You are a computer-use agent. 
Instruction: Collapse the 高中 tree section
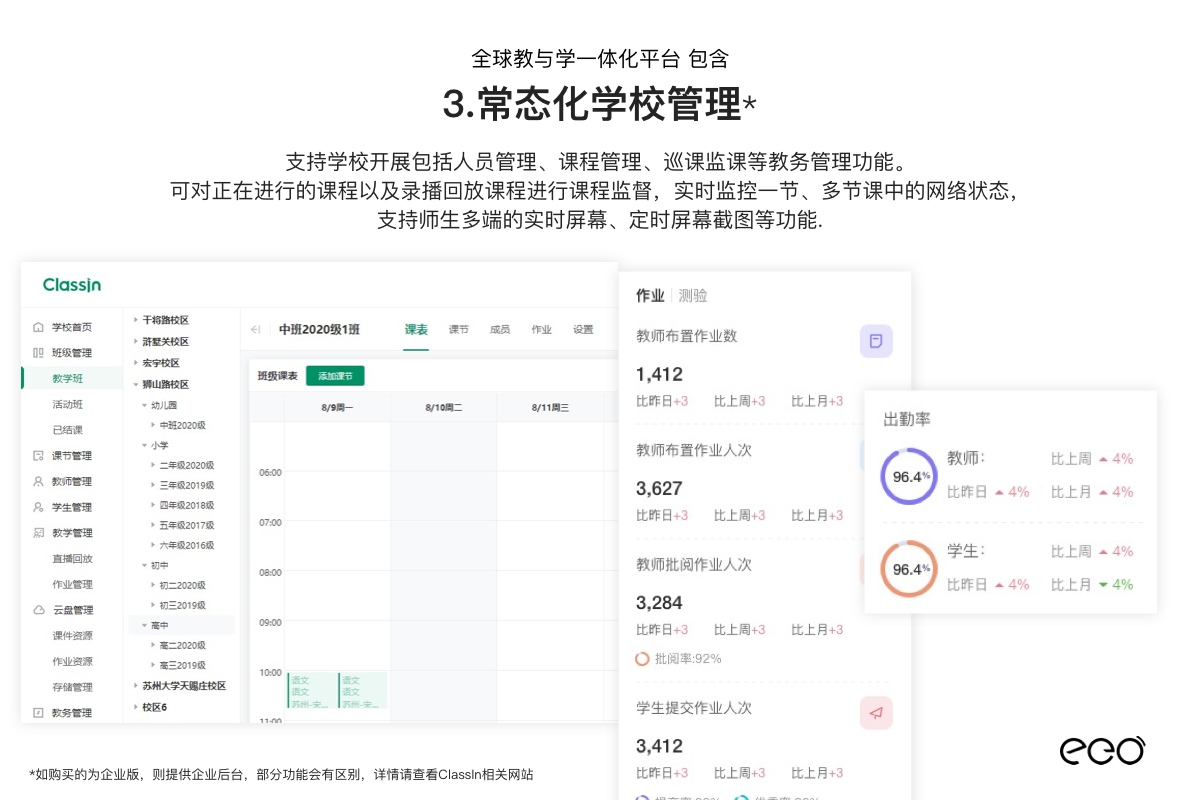pos(144,625)
